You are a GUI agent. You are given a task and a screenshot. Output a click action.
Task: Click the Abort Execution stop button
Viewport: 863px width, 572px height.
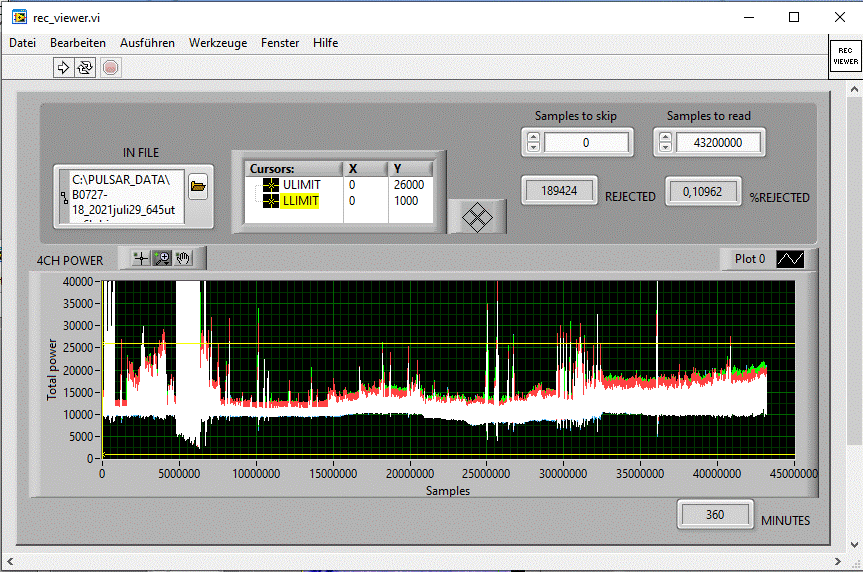[111, 68]
